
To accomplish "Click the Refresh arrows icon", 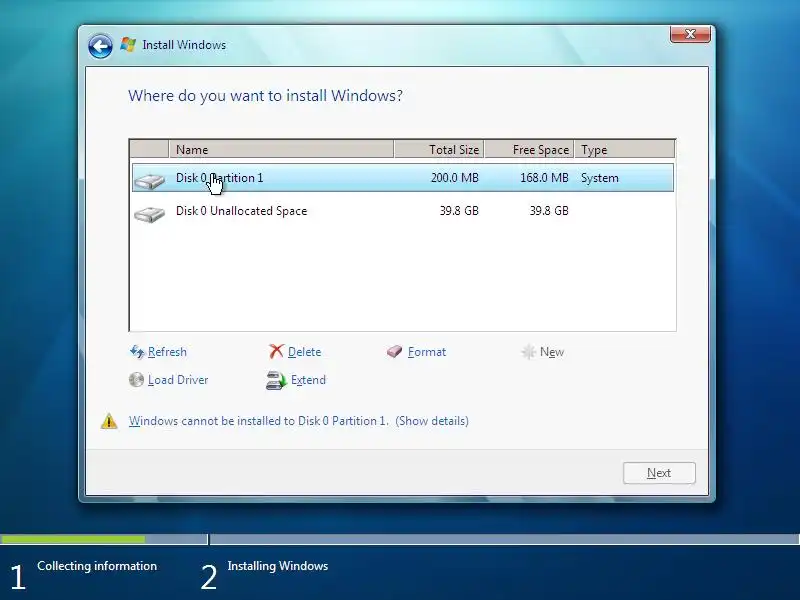I will (x=137, y=352).
